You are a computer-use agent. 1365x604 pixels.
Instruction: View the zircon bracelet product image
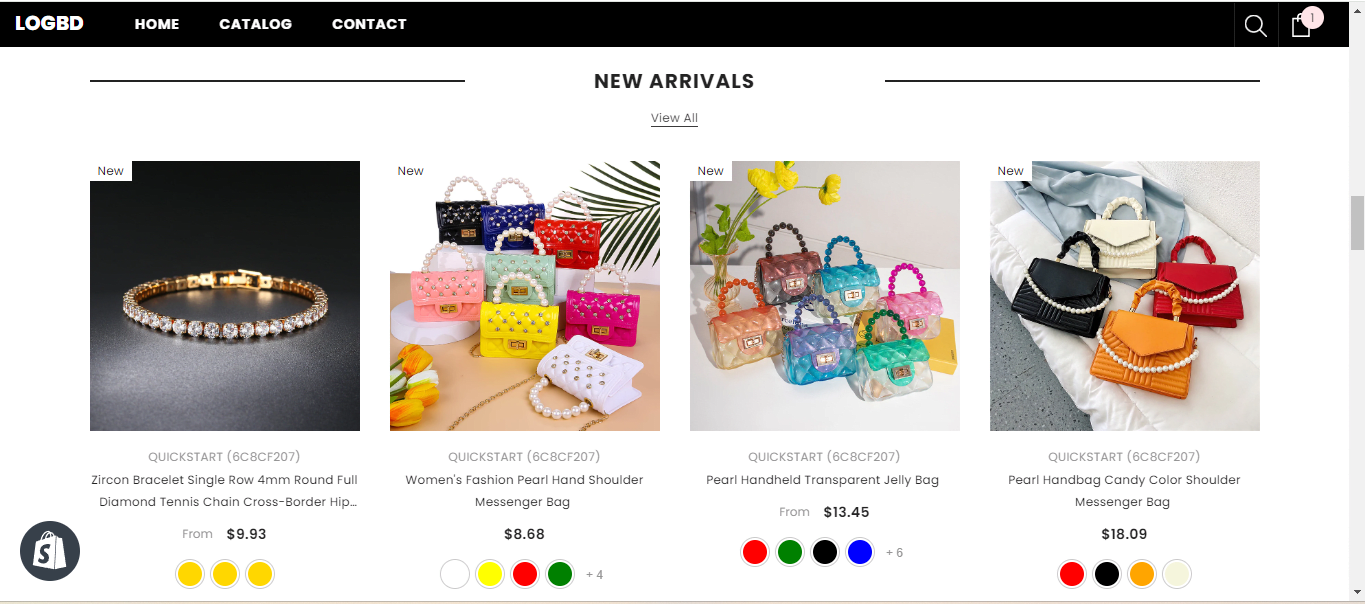pos(225,296)
